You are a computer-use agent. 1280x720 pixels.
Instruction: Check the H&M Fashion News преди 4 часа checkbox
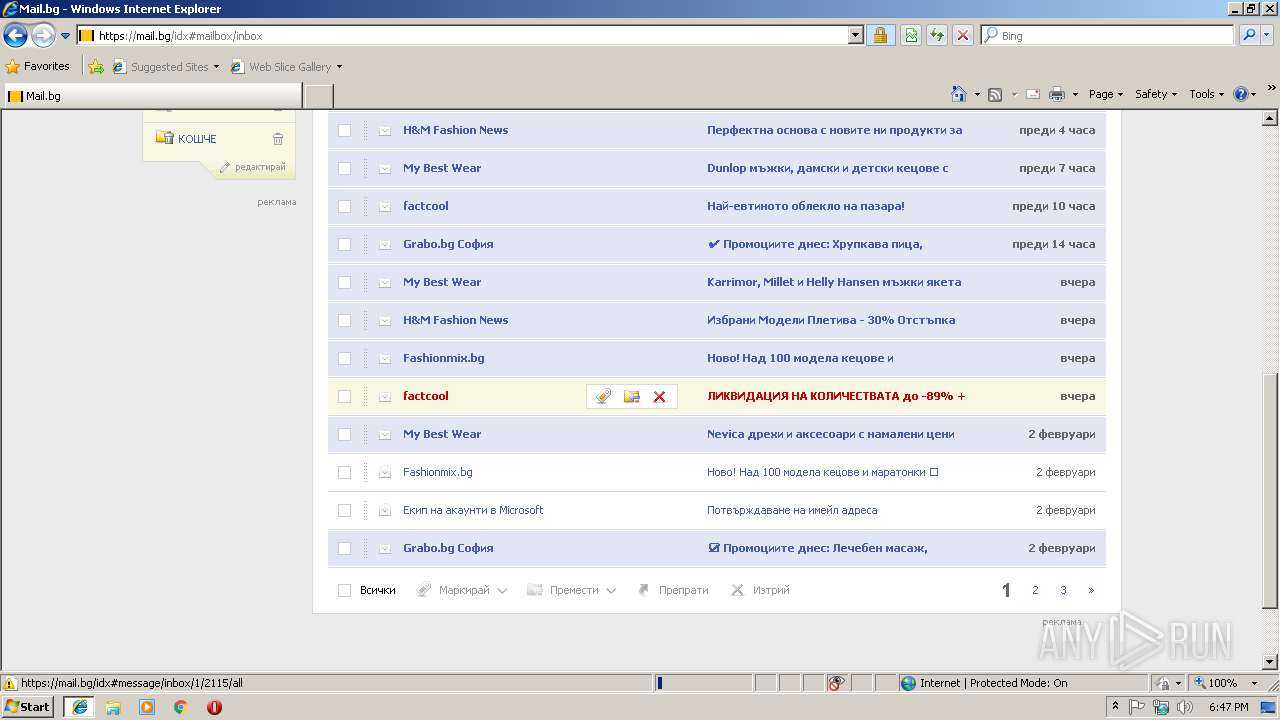tap(344, 130)
